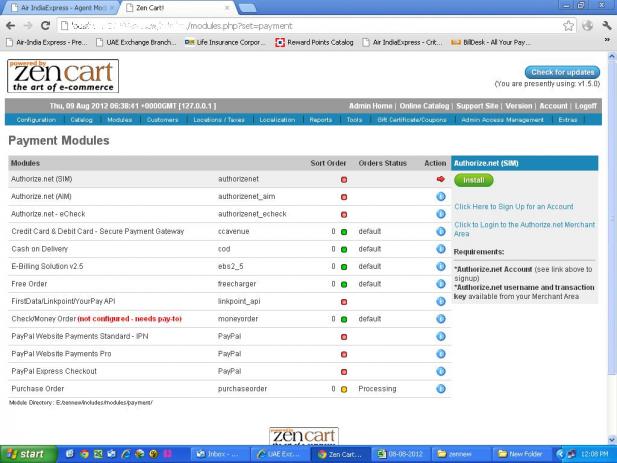Click the info icon for E-Billing Solution v2.5
This screenshot has height=463, width=617.
pos(441,266)
